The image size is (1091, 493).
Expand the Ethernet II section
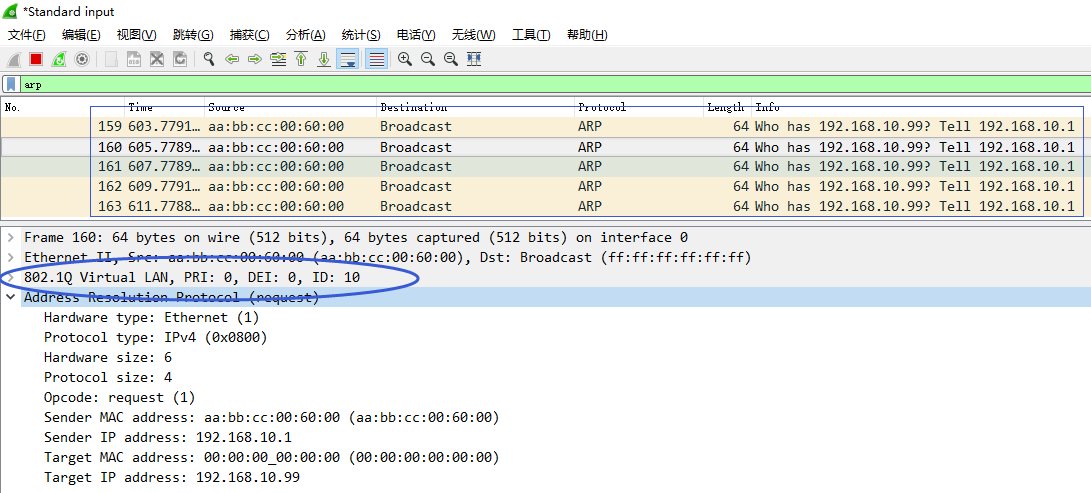click(10, 258)
